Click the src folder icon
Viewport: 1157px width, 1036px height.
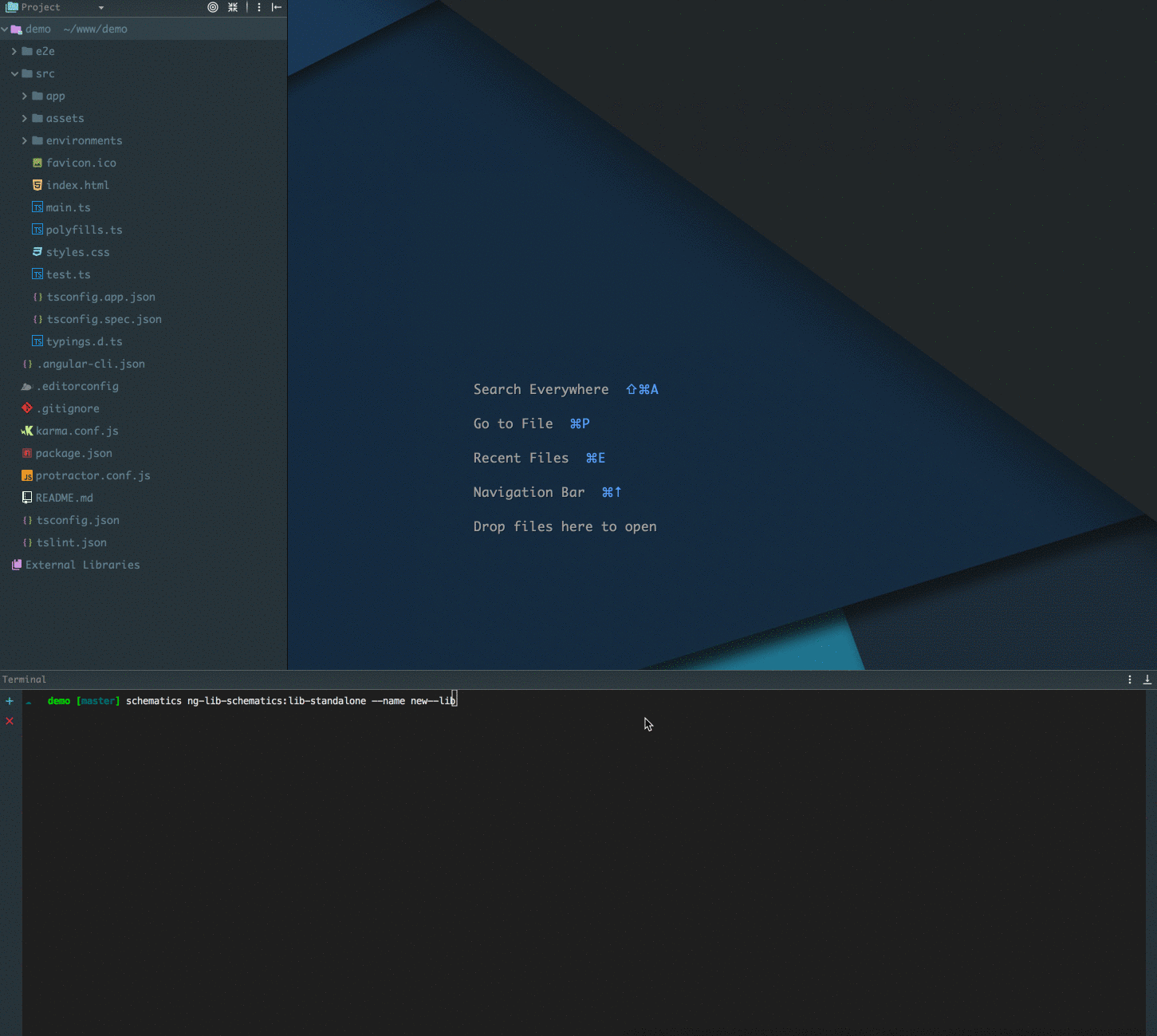point(27,73)
